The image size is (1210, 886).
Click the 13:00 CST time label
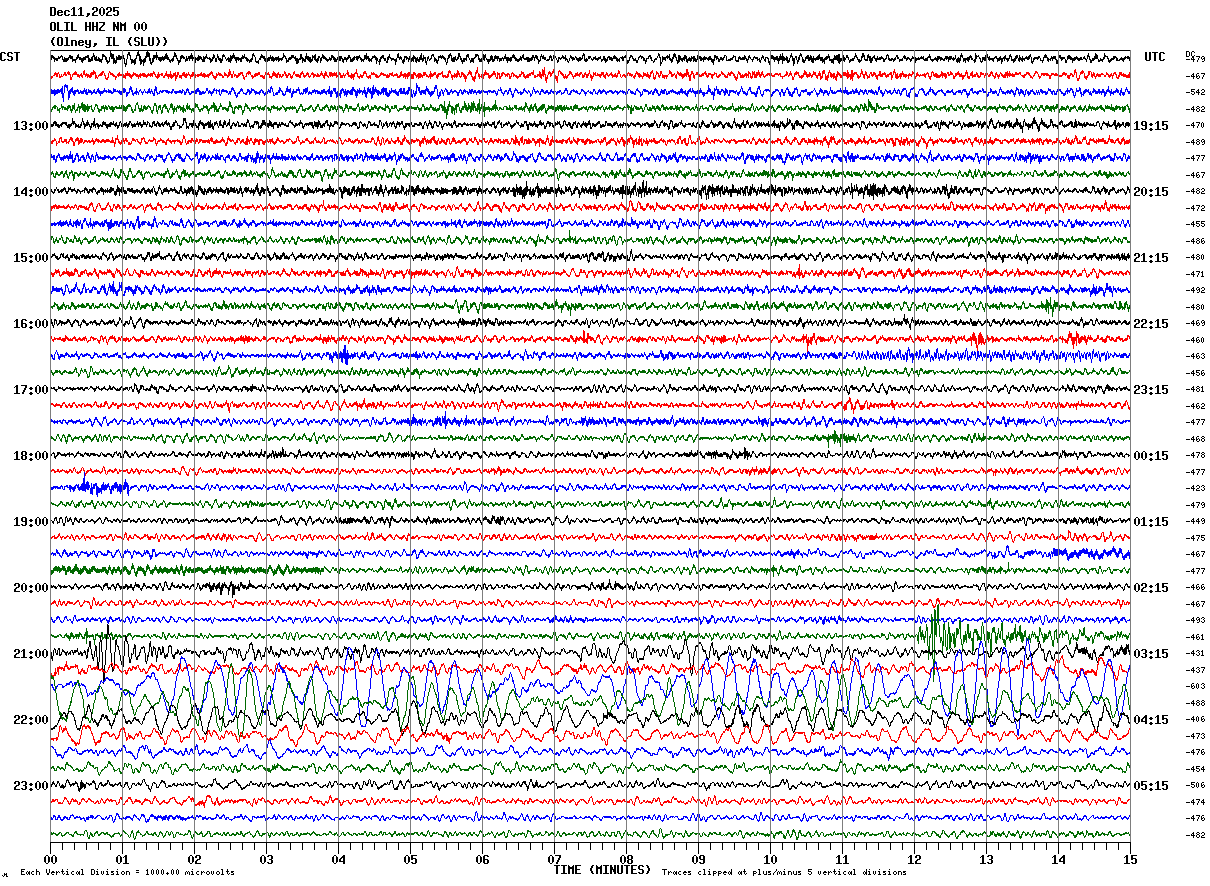pos(30,126)
